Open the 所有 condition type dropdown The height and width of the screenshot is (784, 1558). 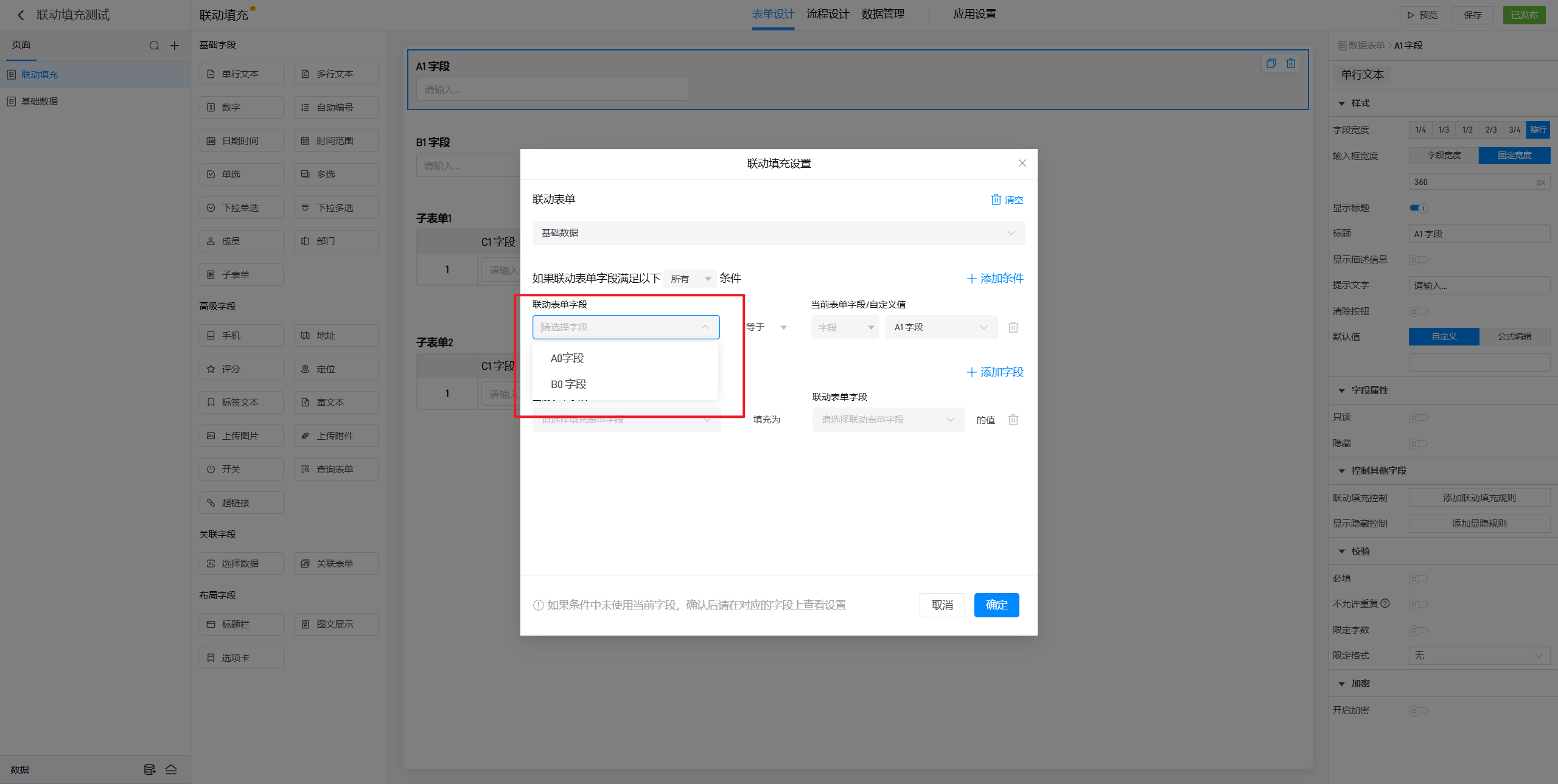[x=690, y=279]
